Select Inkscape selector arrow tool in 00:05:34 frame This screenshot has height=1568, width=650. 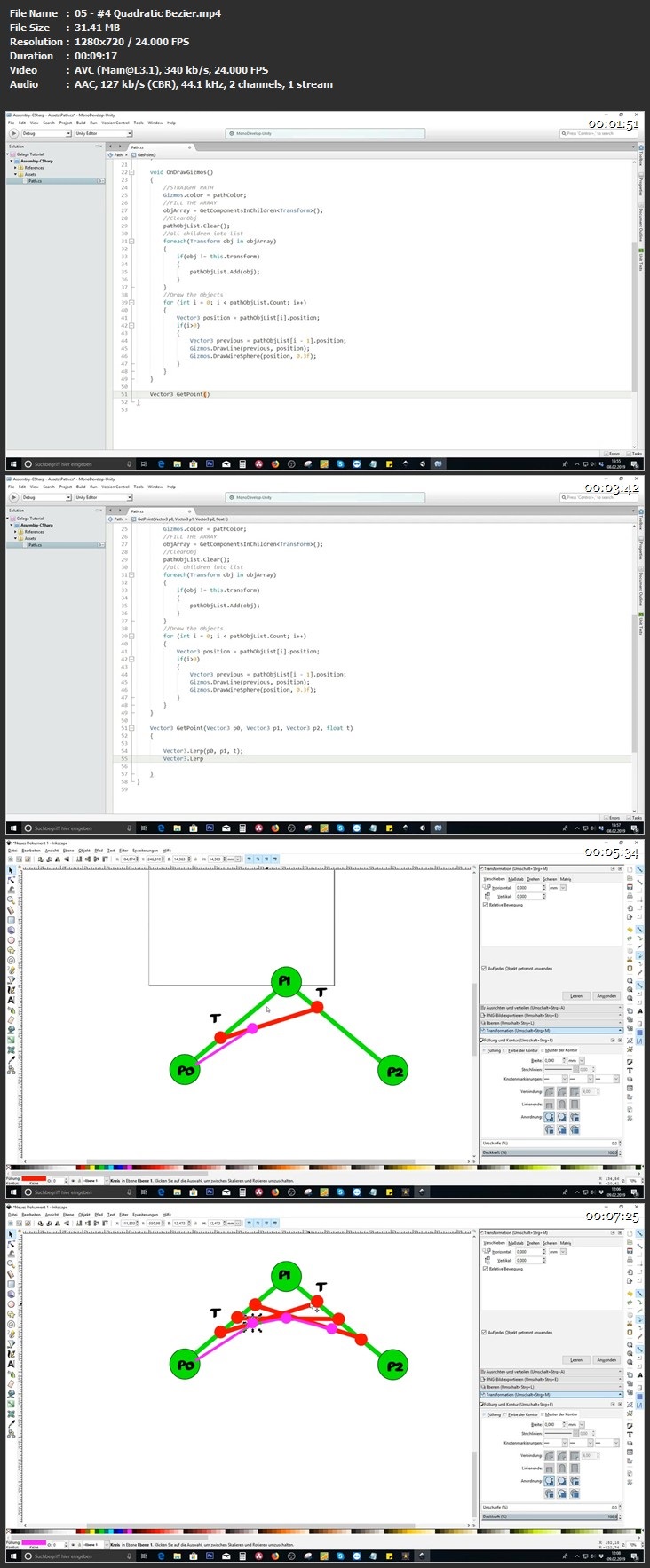point(11,871)
